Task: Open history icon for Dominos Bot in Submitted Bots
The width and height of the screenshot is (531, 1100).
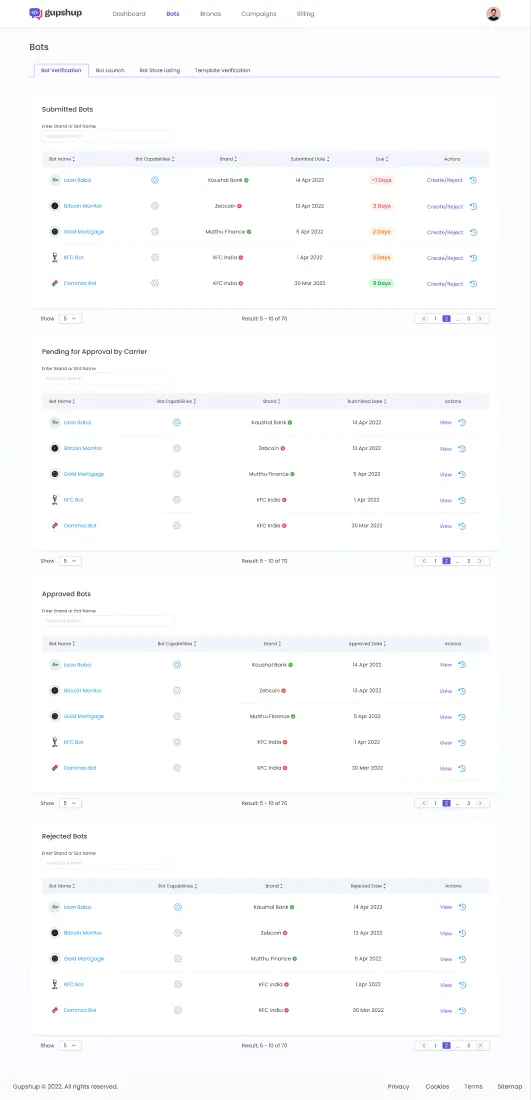Action: click(473, 284)
